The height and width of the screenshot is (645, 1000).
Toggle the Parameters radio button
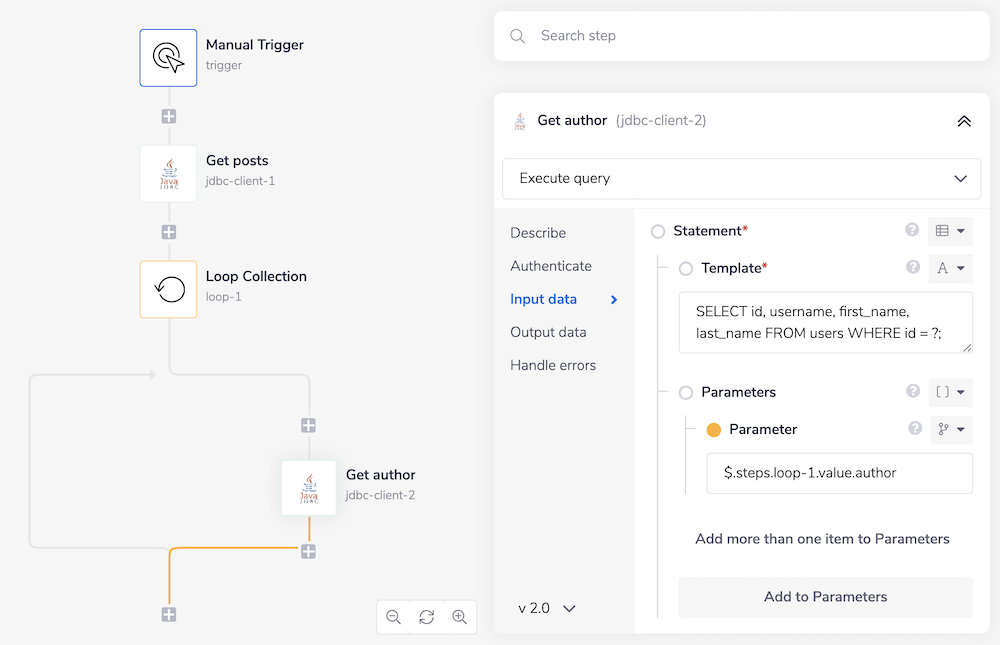pos(686,392)
